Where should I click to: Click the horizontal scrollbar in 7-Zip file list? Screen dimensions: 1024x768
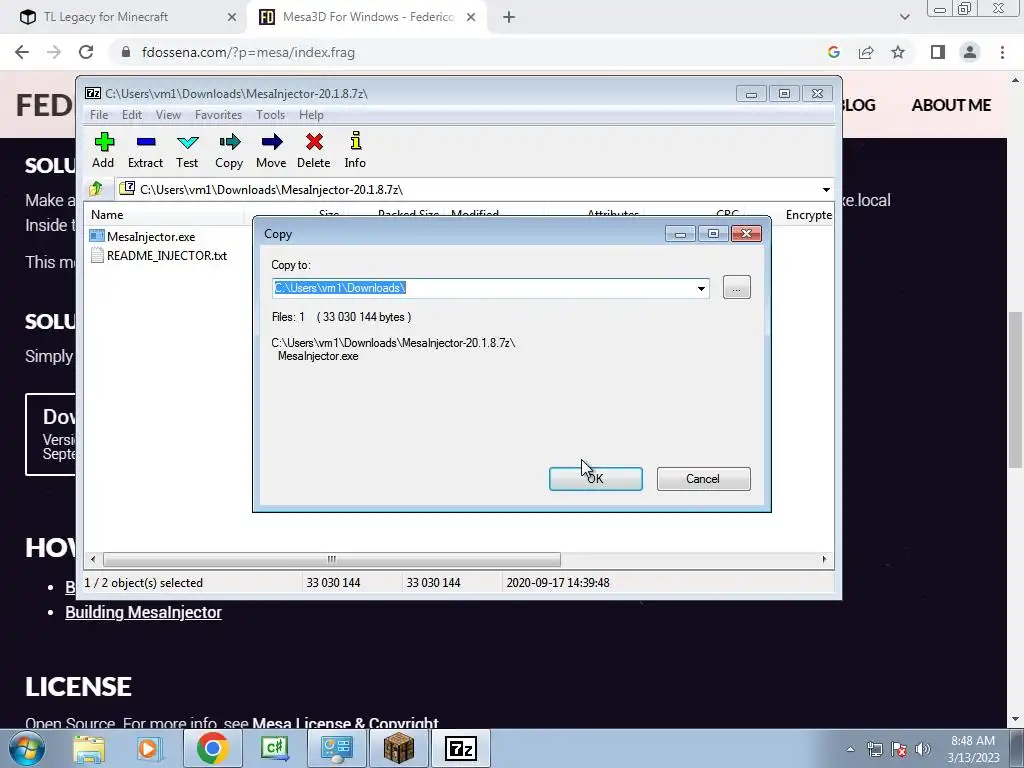(332, 559)
